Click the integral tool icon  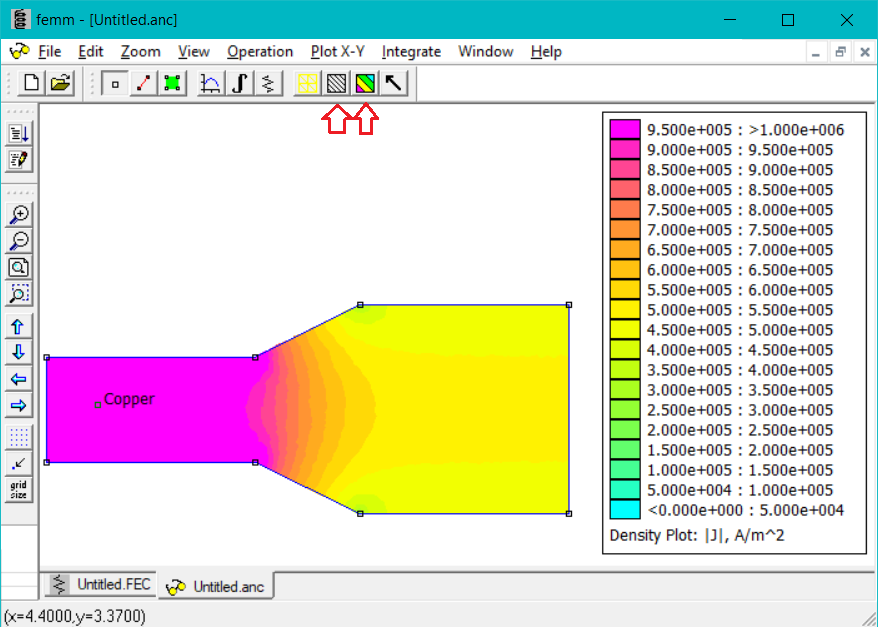pyautogui.click(x=239, y=84)
